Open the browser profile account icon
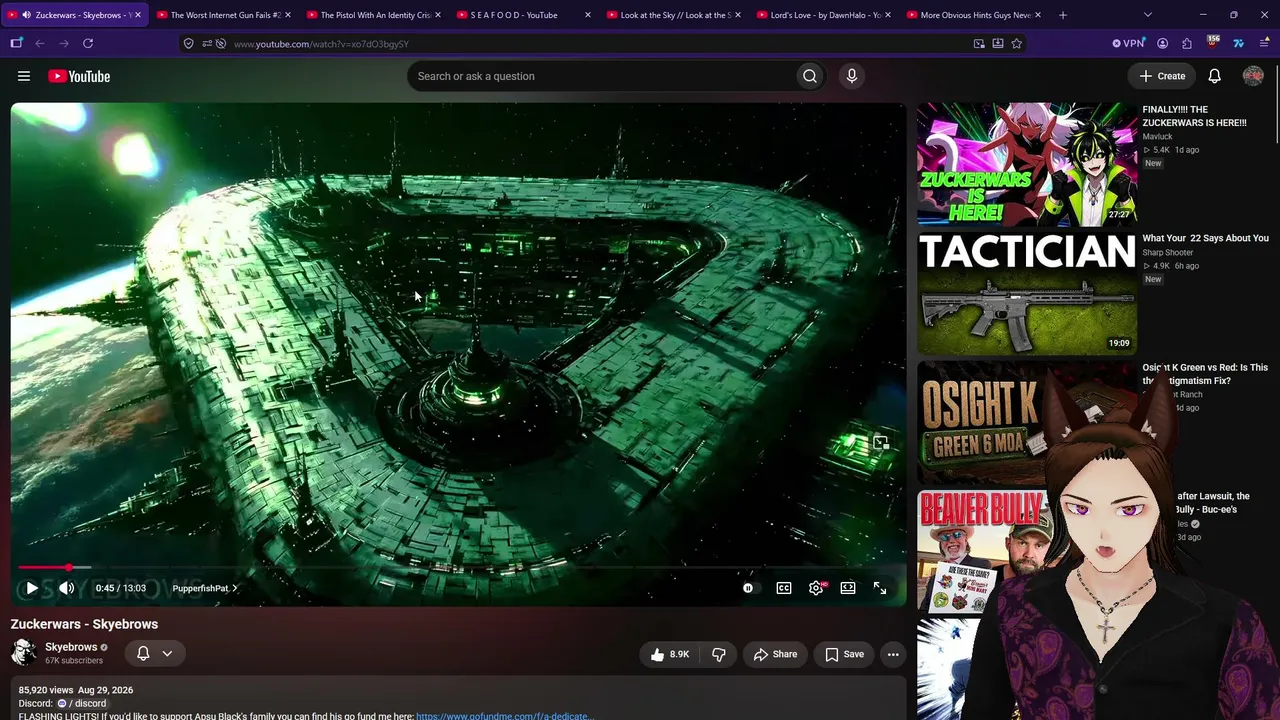Image resolution: width=1280 pixels, height=720 pixels. tap(1162, 43)
